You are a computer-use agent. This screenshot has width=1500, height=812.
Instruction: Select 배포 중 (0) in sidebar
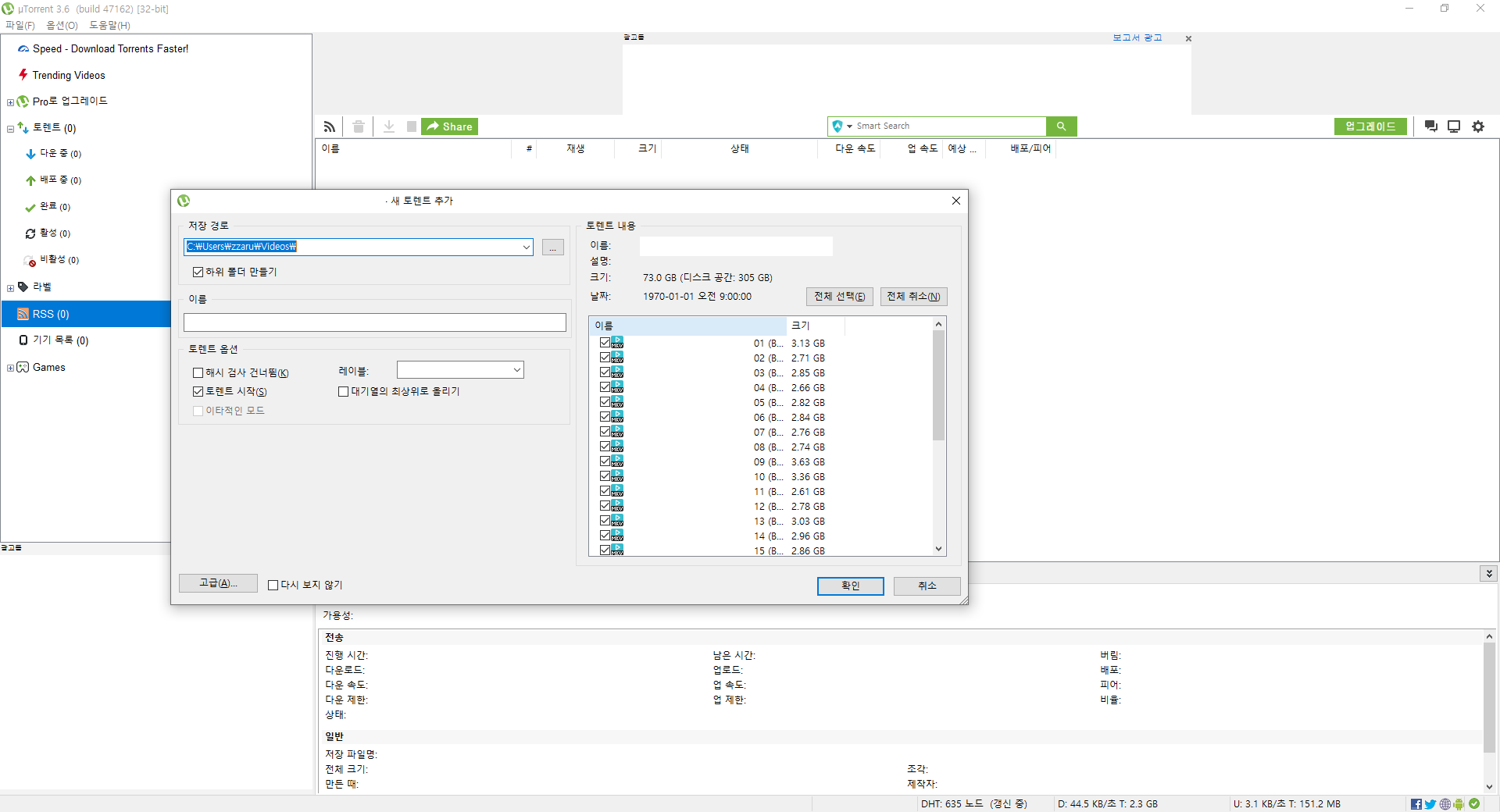[60, 180]
